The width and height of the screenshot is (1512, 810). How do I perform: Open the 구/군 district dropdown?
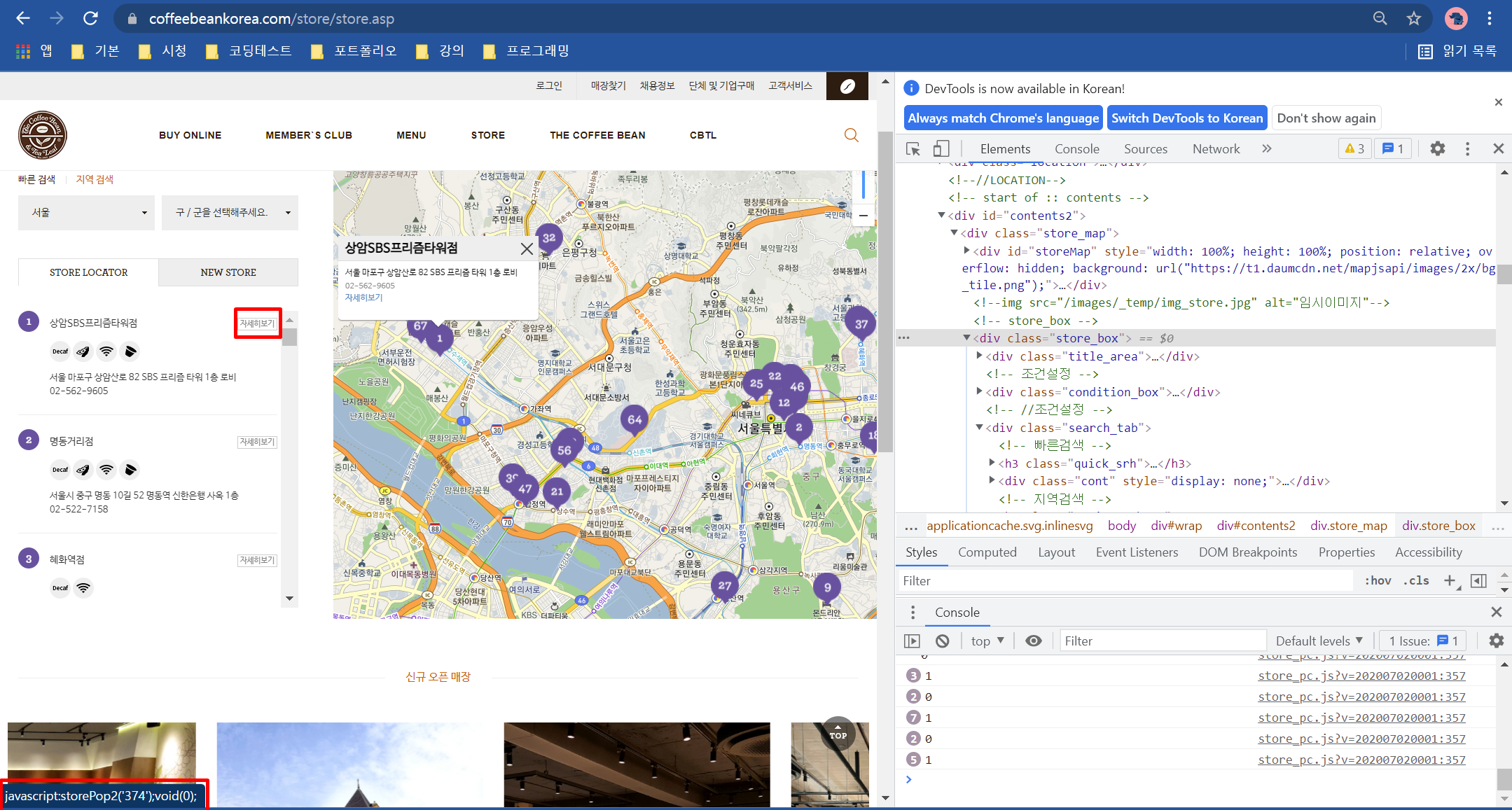coord(230,213)
